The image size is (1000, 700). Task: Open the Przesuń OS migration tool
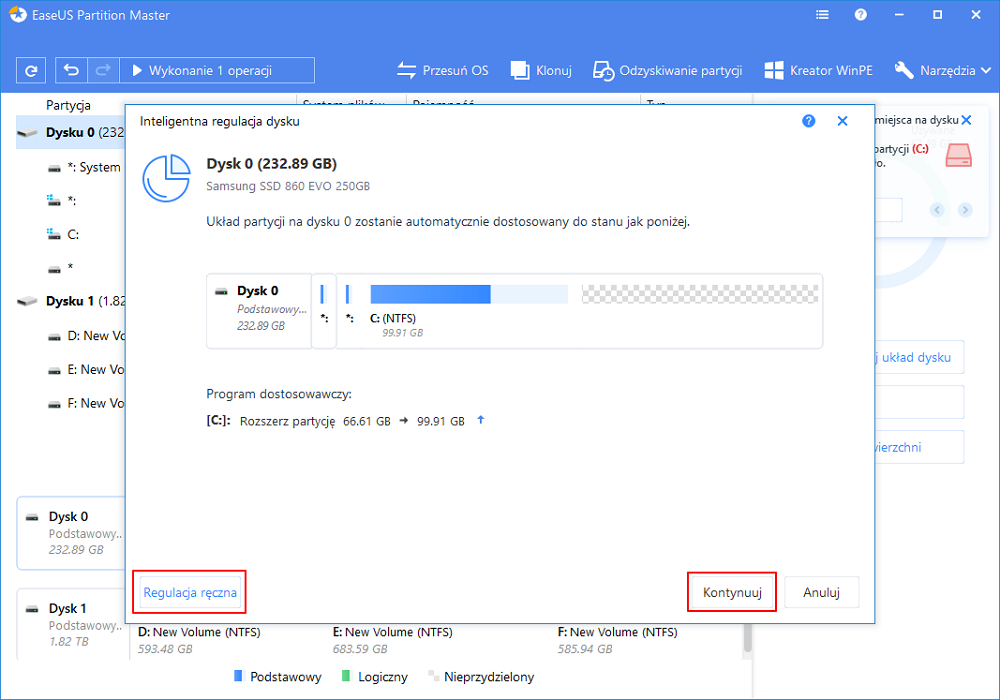pyautogui.click(x=443, y=70)
